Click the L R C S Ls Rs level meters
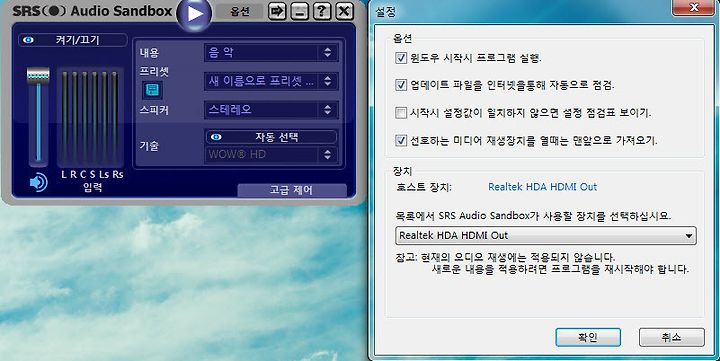 90,118
